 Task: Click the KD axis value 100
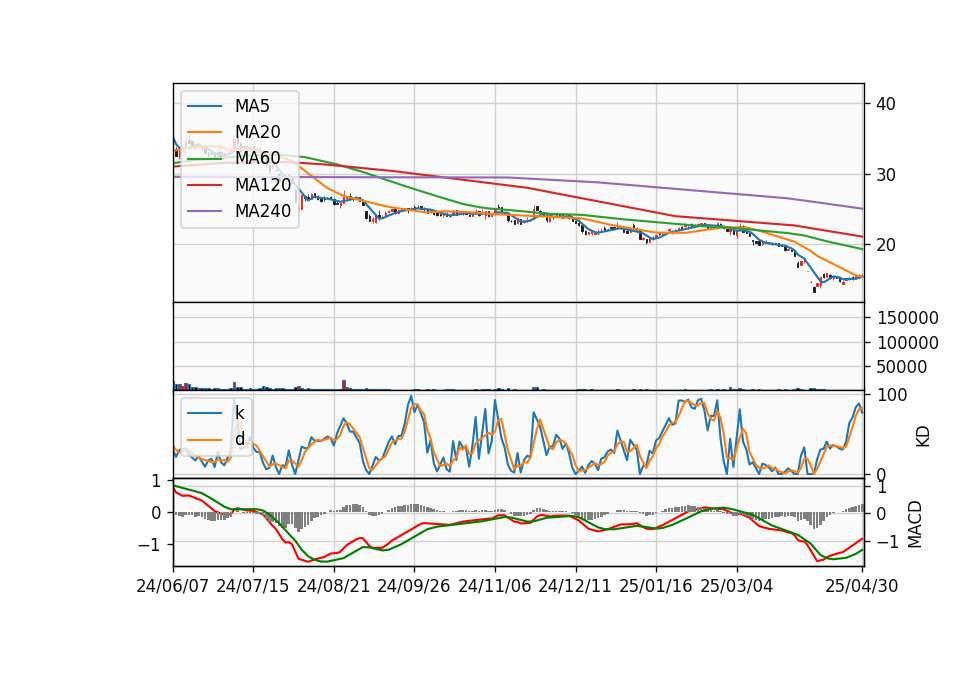click(892, 395)
